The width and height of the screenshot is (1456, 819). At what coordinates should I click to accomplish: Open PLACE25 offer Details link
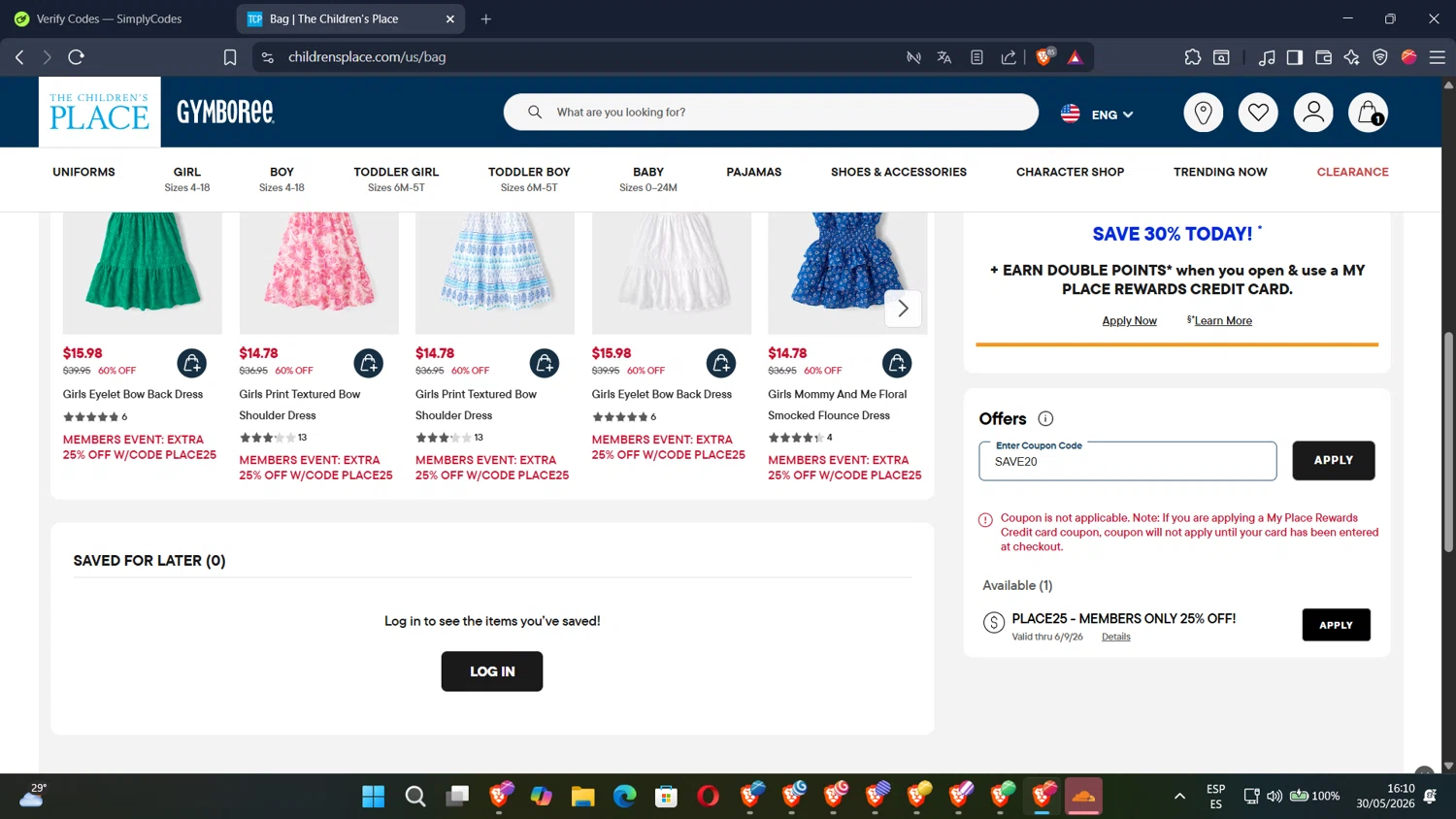click(1116, 638)
